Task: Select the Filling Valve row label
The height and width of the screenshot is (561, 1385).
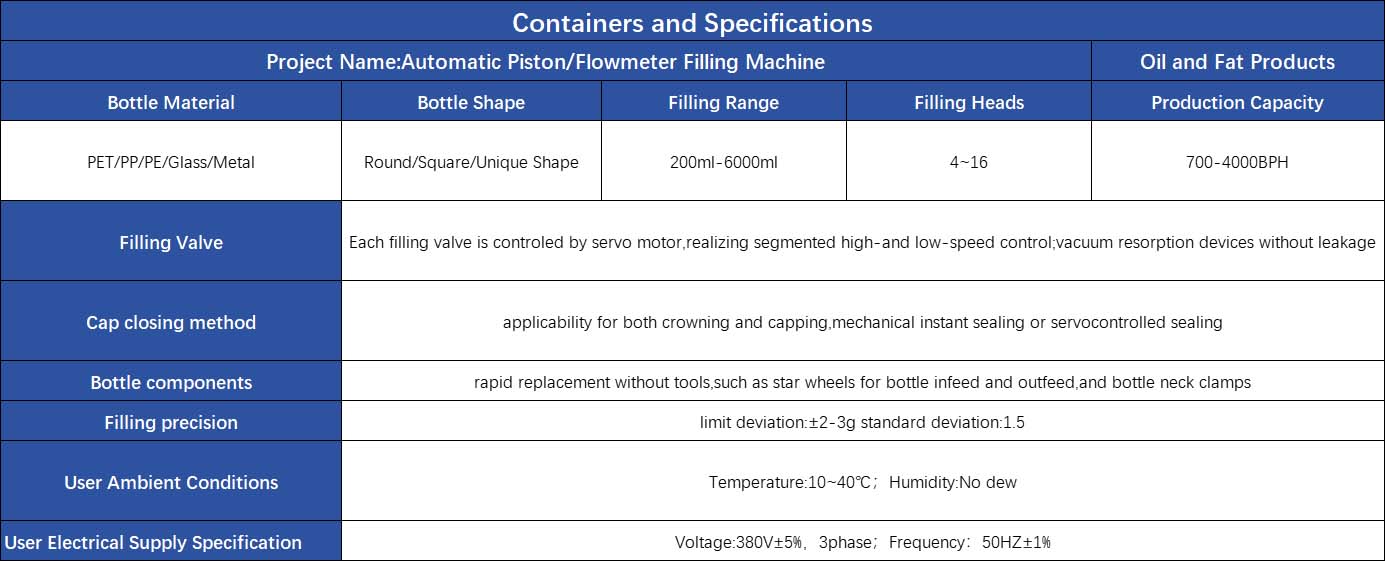Action: [x=171, y=241]
